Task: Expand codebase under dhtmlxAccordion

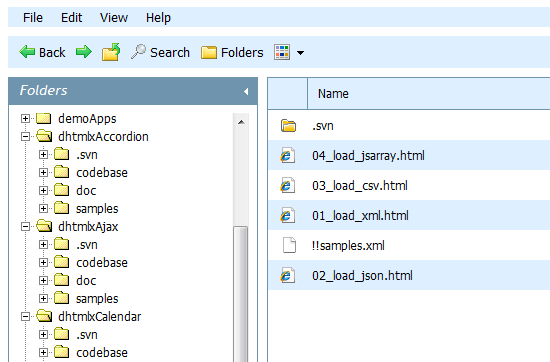Action: pos(43,173)
